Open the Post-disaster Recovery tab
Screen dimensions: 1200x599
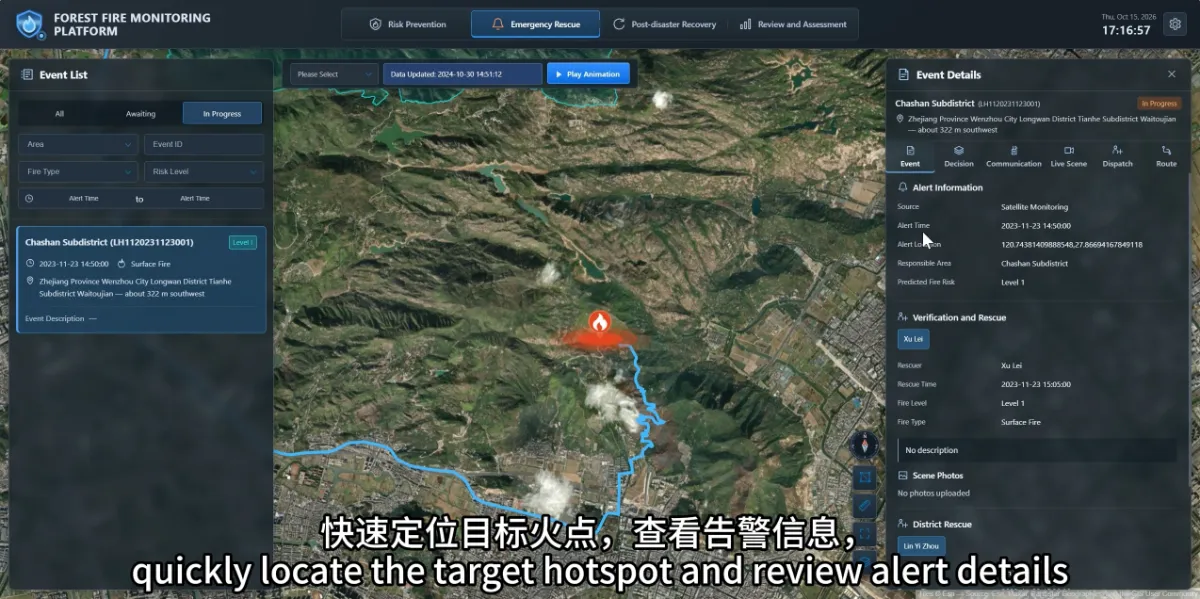[x=664, y=24]
